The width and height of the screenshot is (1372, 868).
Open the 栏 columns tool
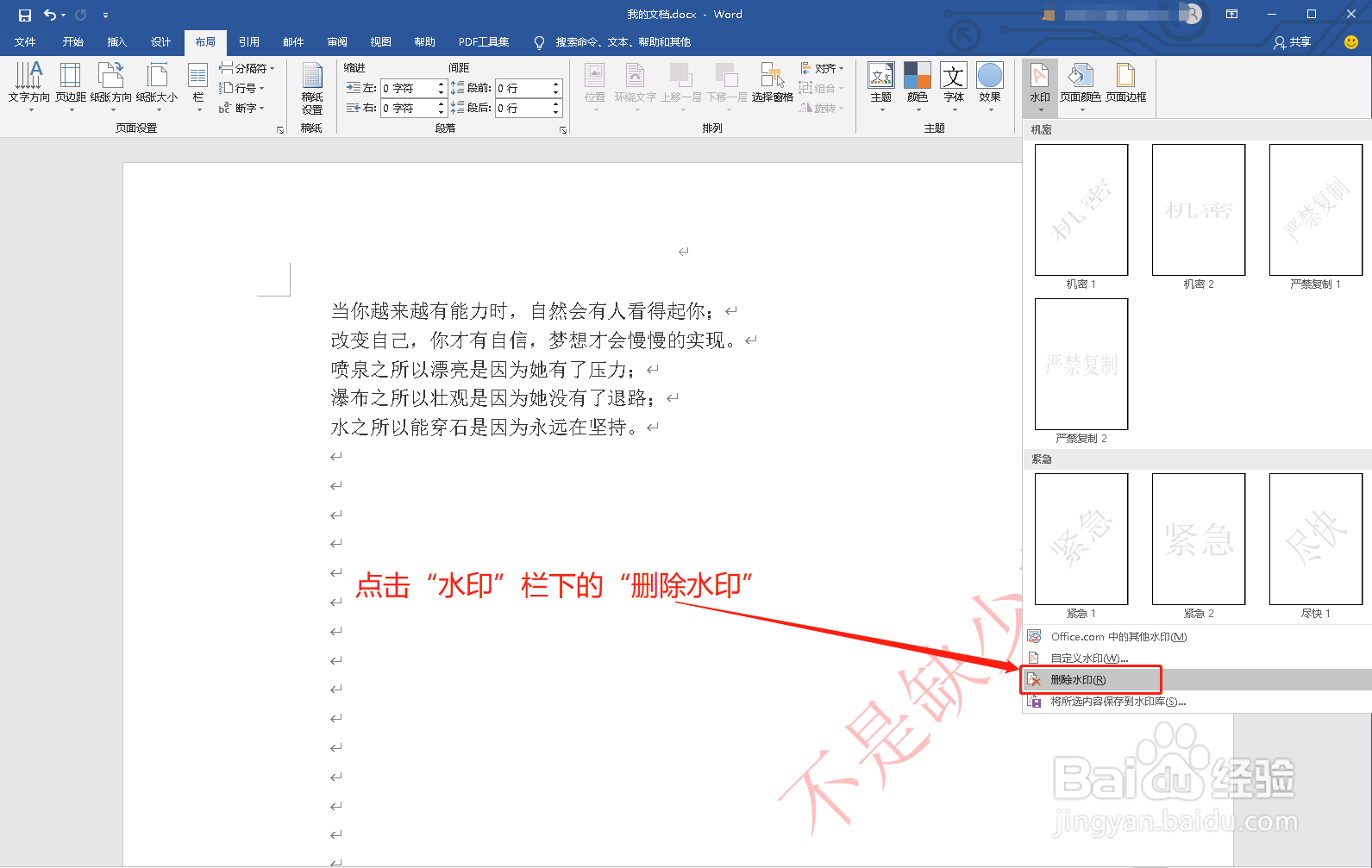point(198,87)
